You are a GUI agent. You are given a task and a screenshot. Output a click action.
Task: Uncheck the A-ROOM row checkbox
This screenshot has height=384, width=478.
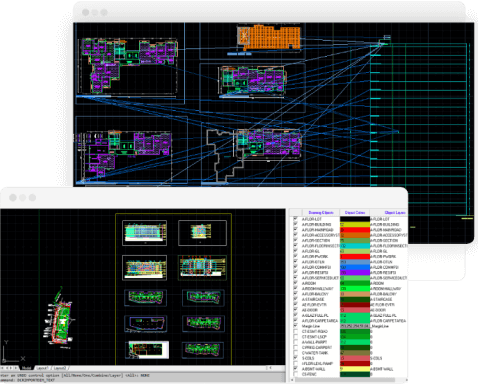pyautogui.click(x=295, y=283)
